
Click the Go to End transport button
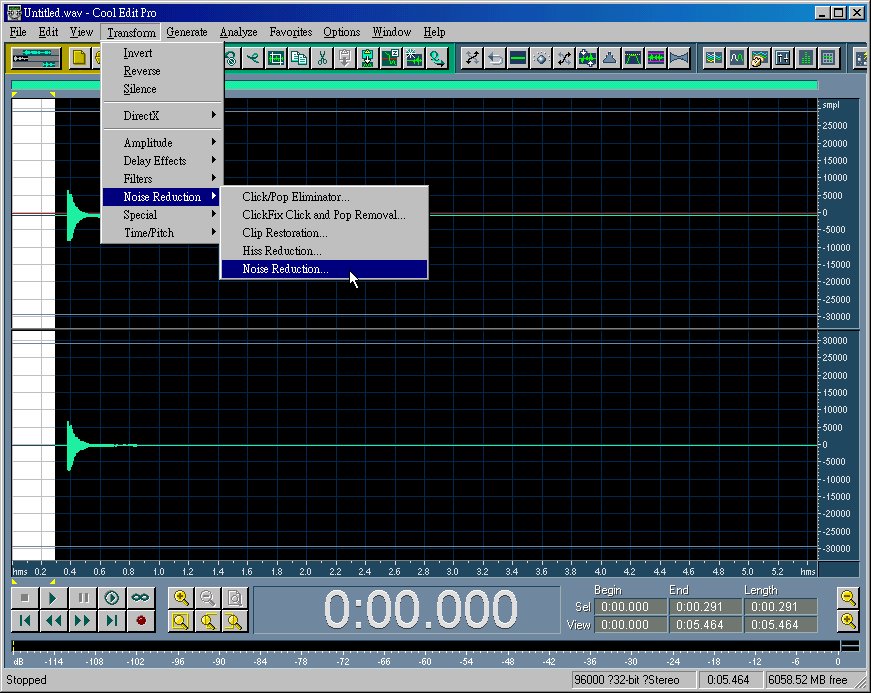tap(112, 621)
